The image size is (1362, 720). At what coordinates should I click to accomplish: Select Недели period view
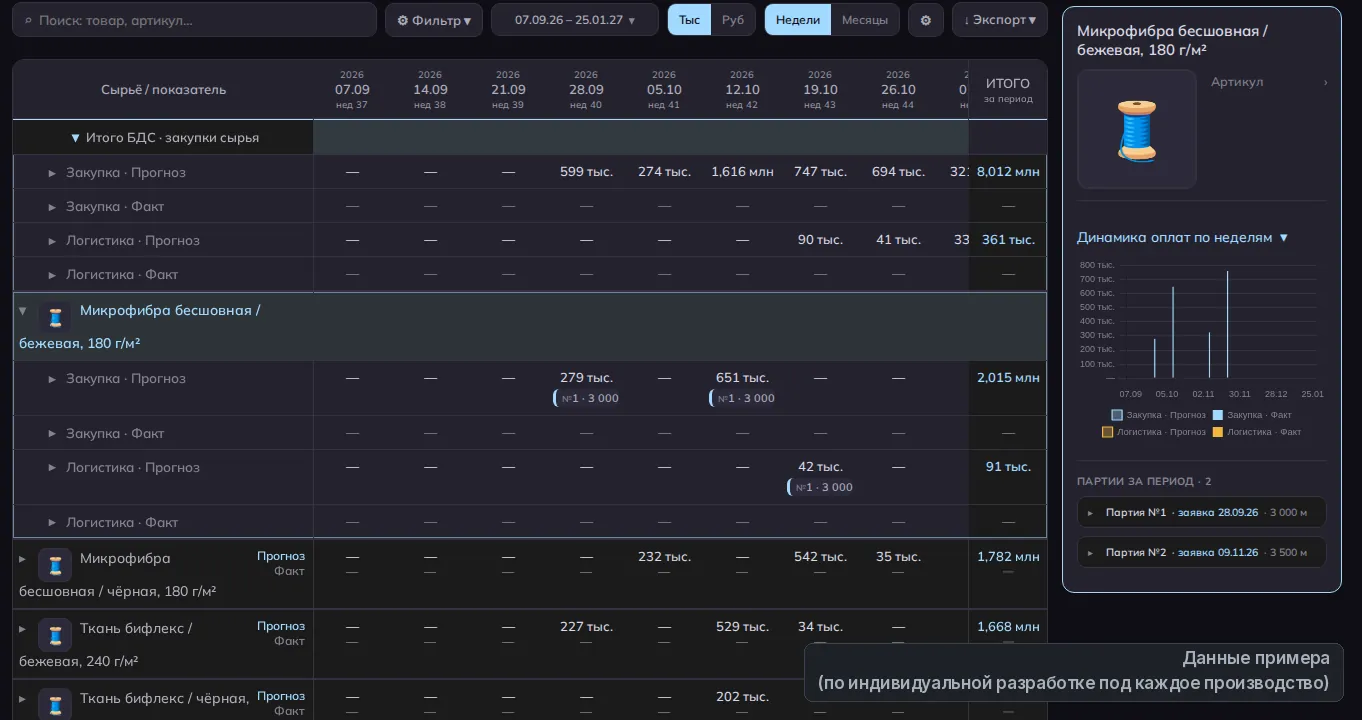797,20
